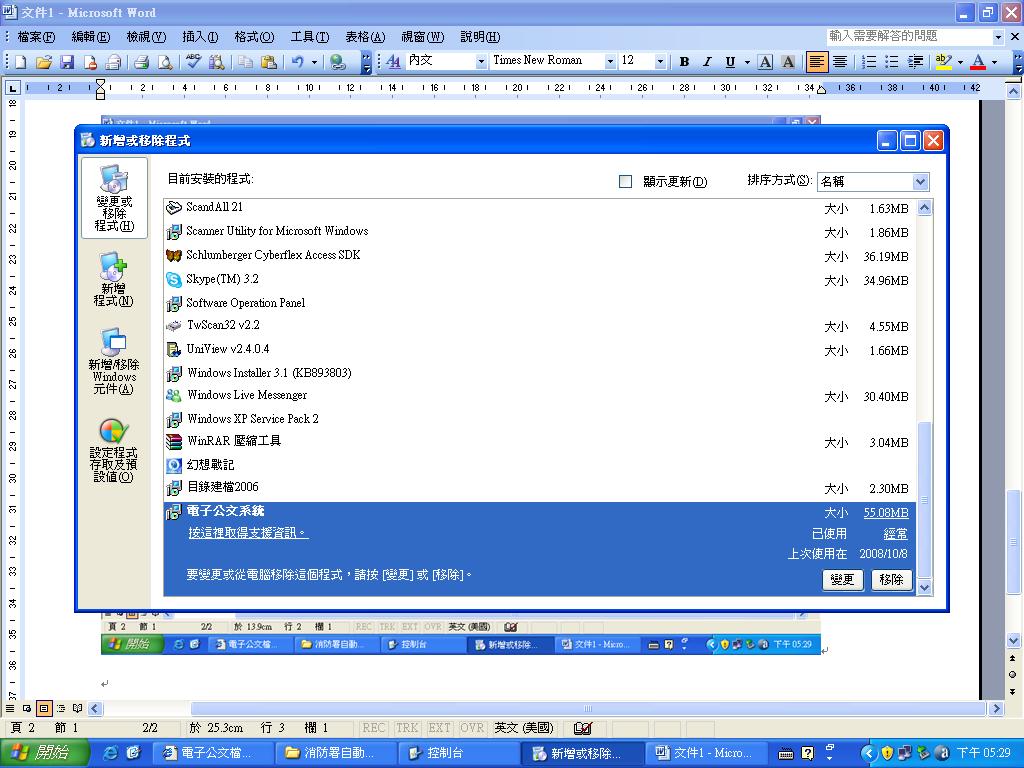Open the font size 12 dropdown

click(x=660, y=62)
